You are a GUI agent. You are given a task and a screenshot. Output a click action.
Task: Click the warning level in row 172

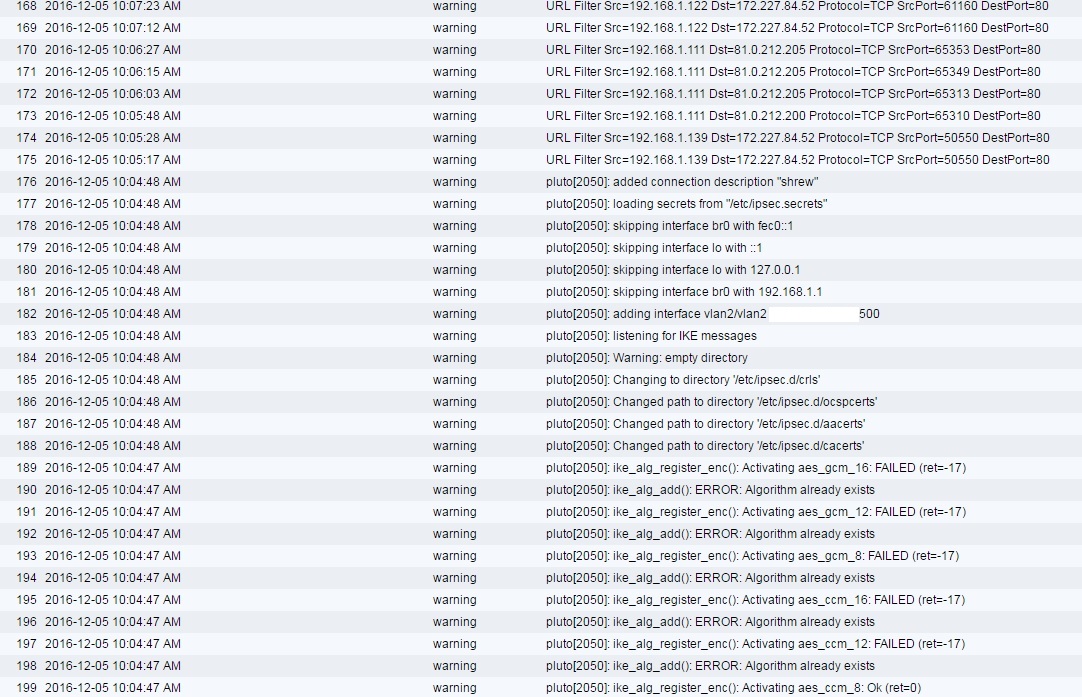click(454, 94)
